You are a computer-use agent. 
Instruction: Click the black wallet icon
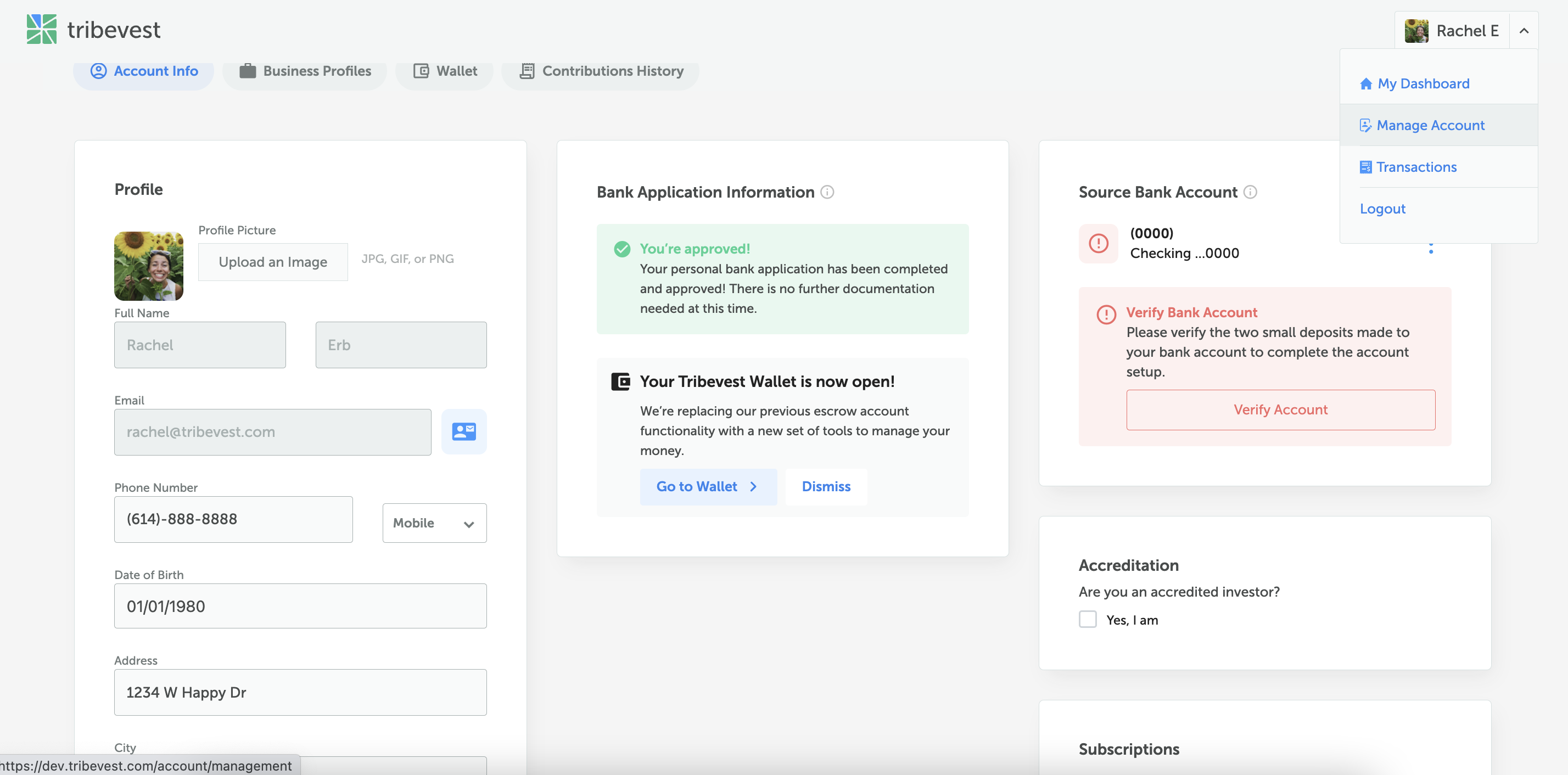click(x=620, y=382)
